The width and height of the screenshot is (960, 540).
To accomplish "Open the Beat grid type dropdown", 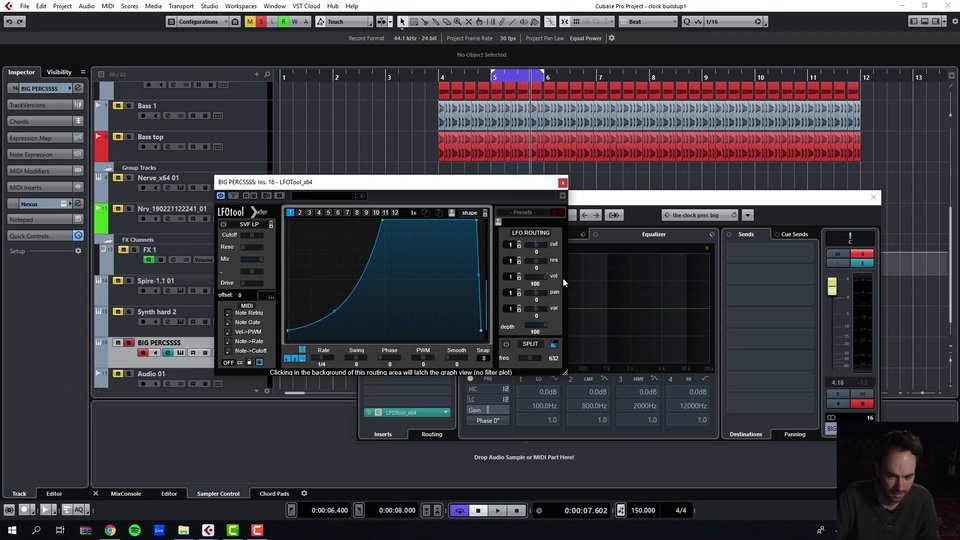I will pyautogui.click(x=648, y=21).
